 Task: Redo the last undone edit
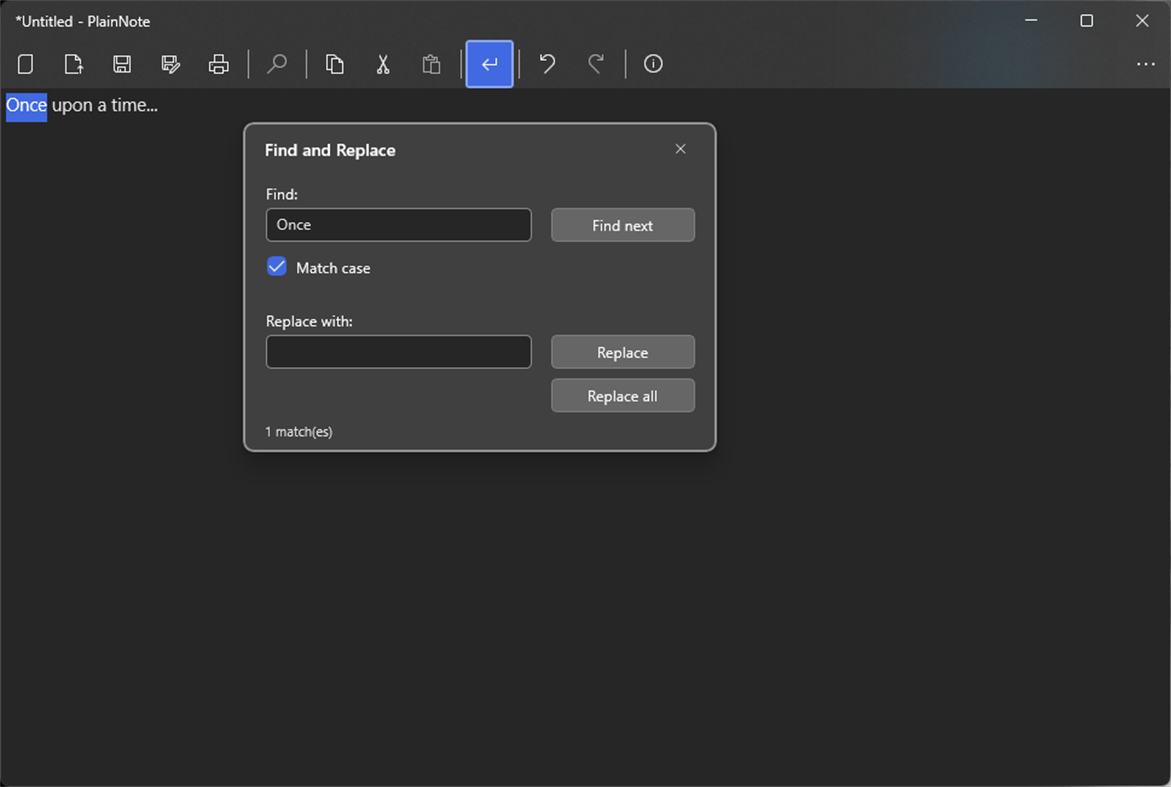coord(596,64)
